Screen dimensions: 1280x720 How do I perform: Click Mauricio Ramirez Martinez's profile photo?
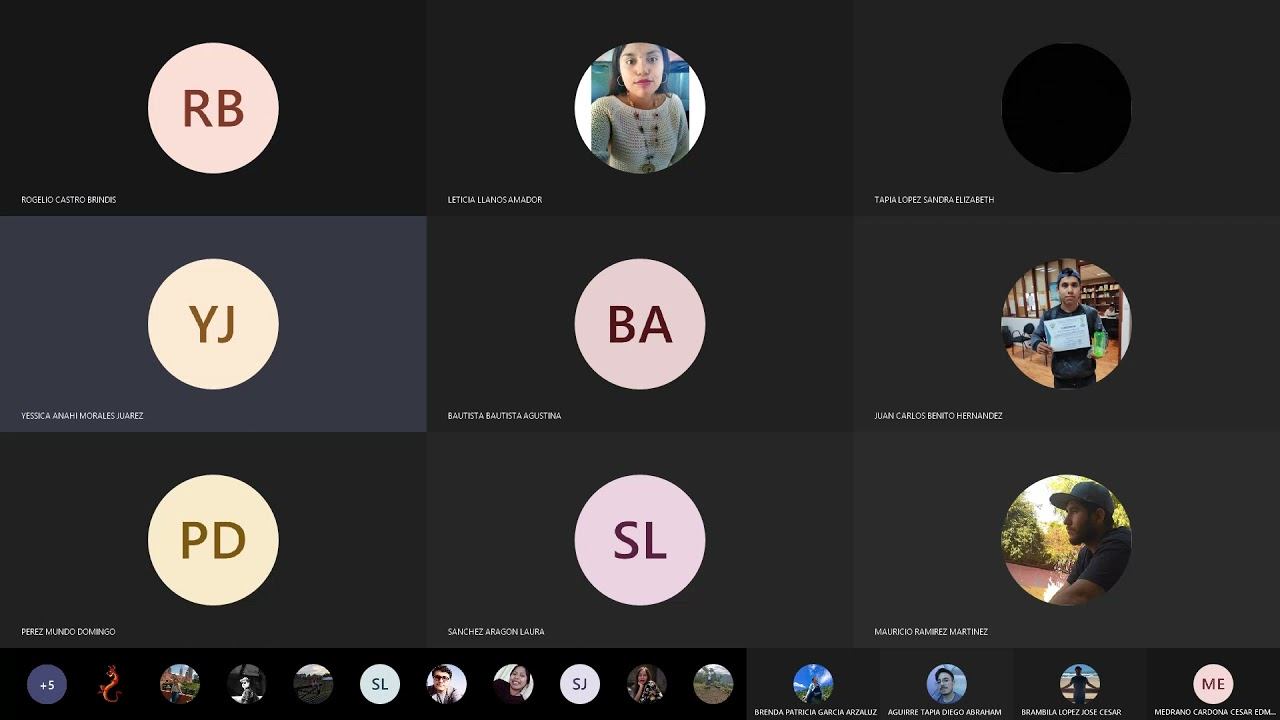(1066, 540)
